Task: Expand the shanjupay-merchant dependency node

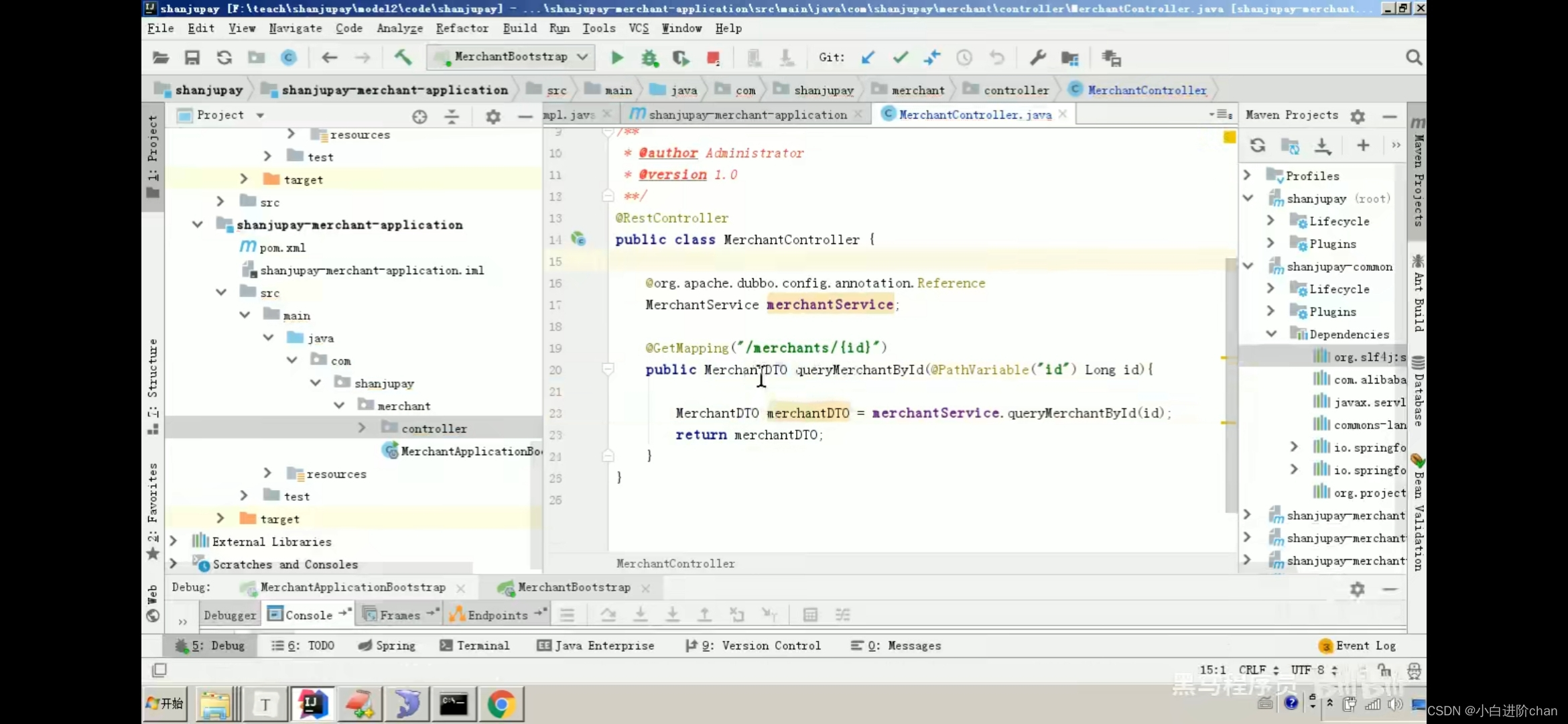Action: 1247,514
